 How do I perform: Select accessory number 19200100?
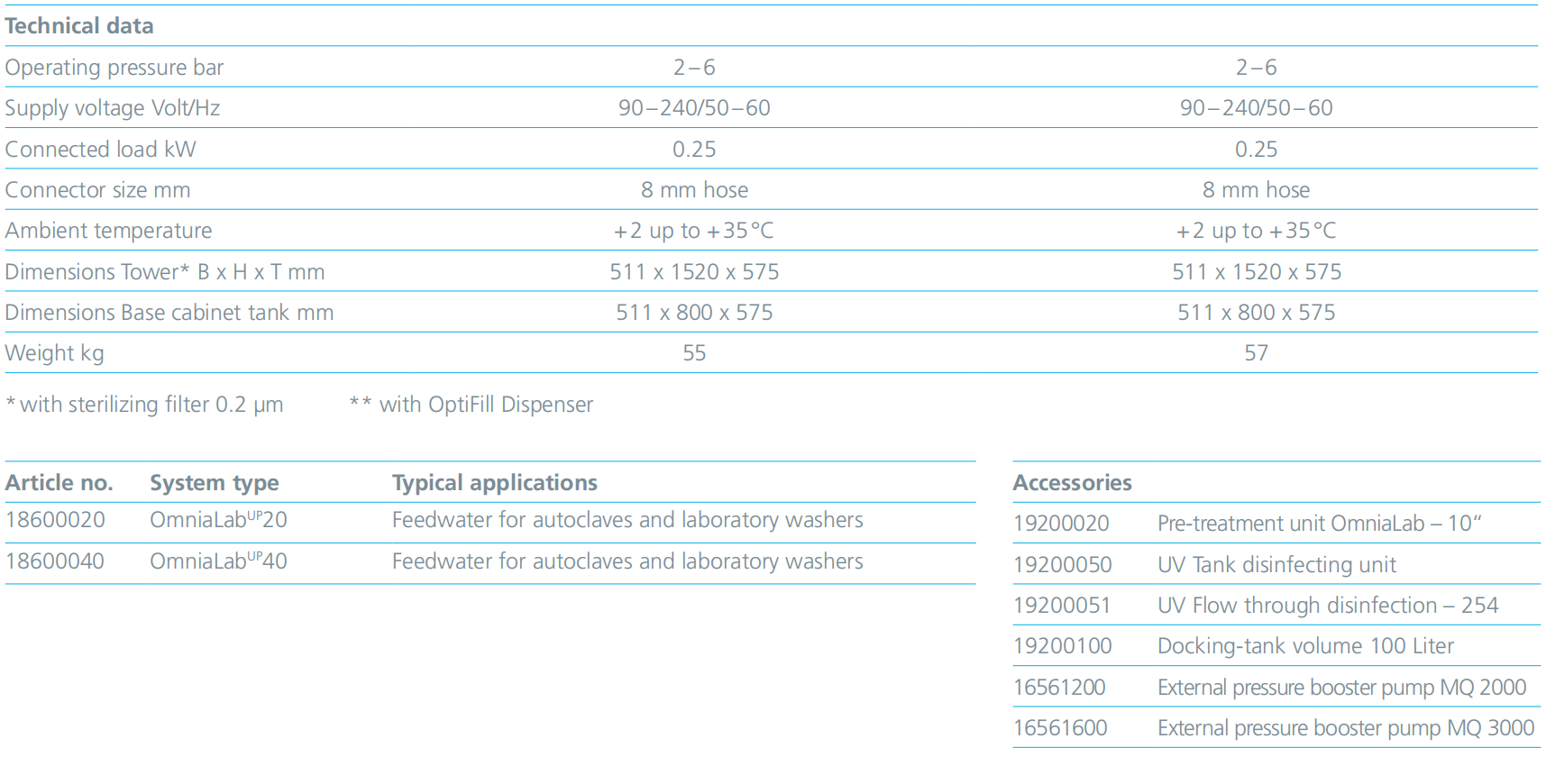tap(1063, 646)
